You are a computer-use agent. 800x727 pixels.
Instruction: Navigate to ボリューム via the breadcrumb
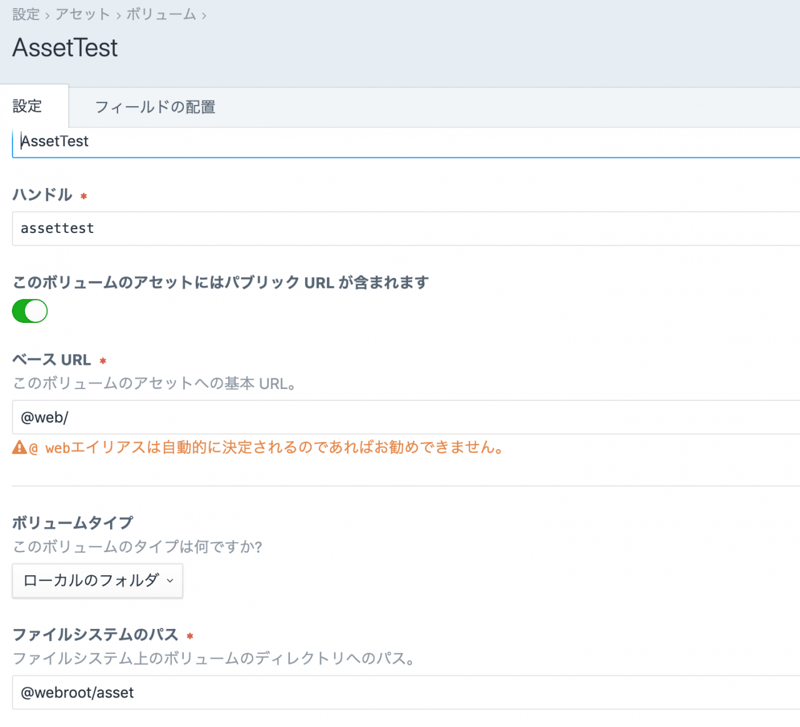tap(162, 15)
